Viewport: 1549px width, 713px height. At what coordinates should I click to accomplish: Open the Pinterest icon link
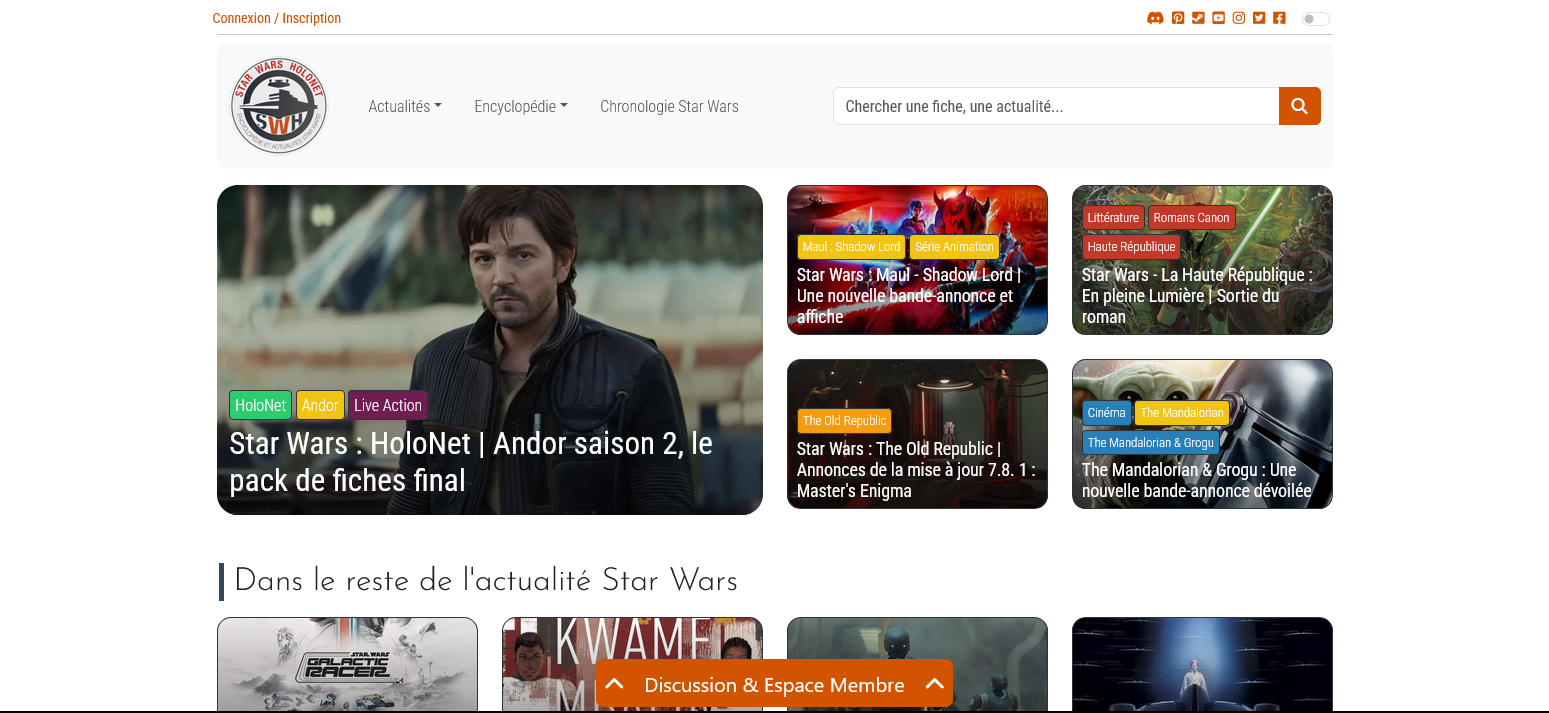tap(1178, 18)
